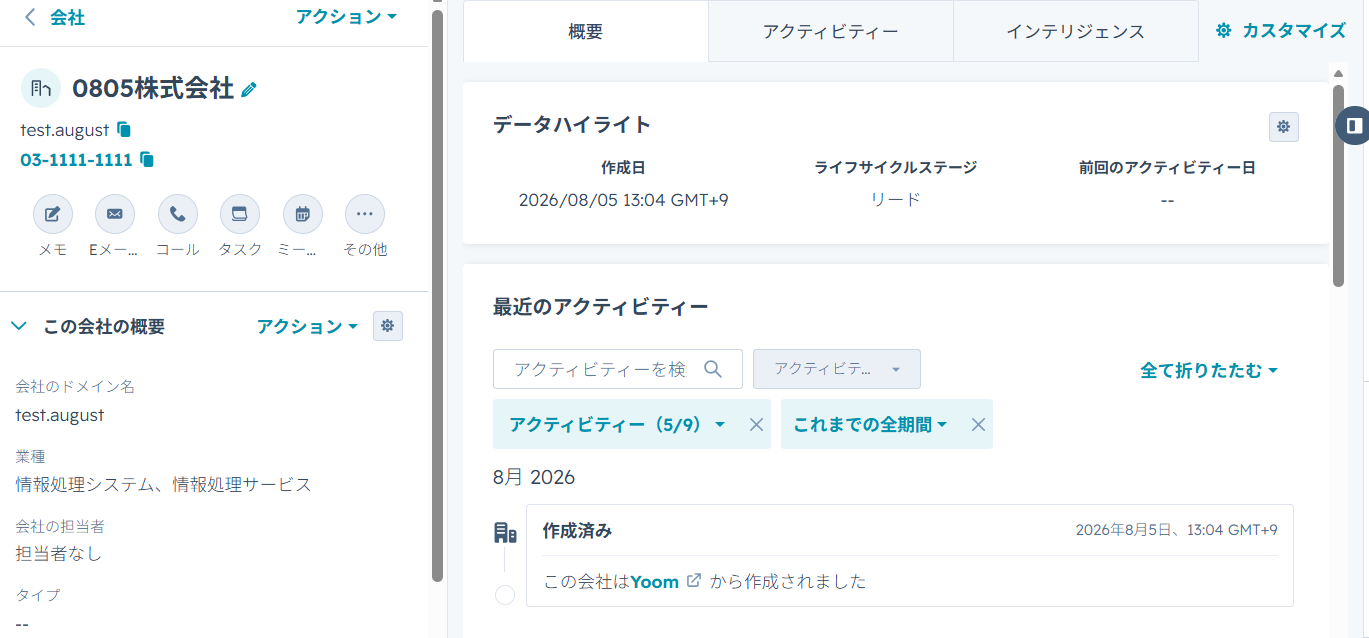Focus the アクティビティーを検索 search field
This screenshot has width=1369, height=638.
tap(618, 369)
